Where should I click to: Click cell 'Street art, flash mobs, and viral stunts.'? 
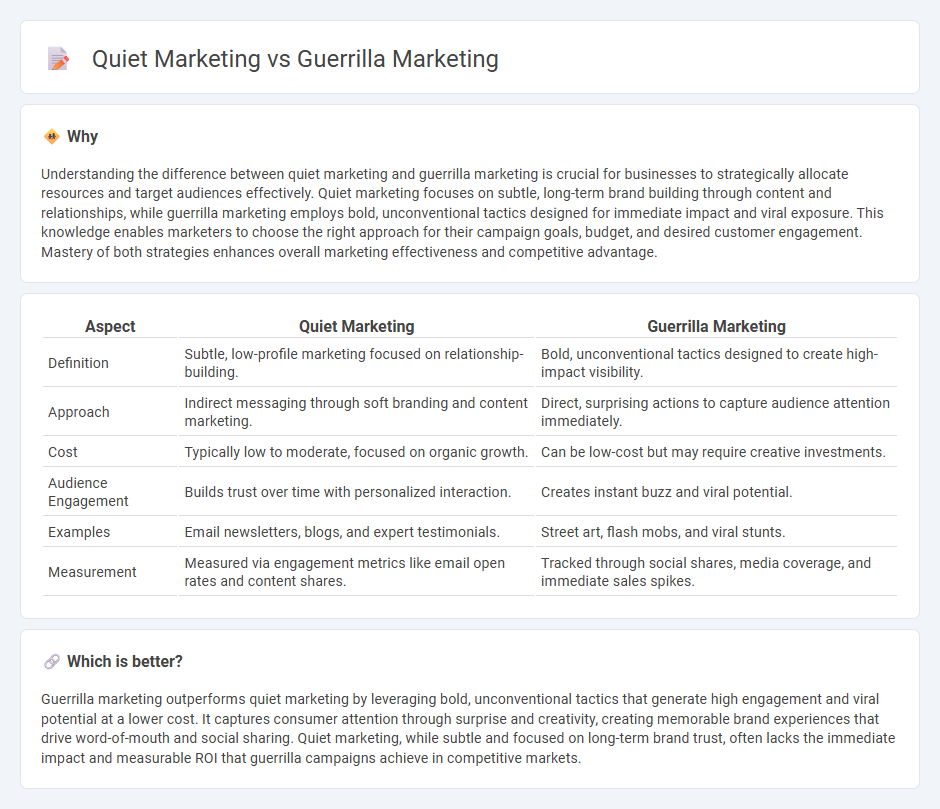pos(716,532)
